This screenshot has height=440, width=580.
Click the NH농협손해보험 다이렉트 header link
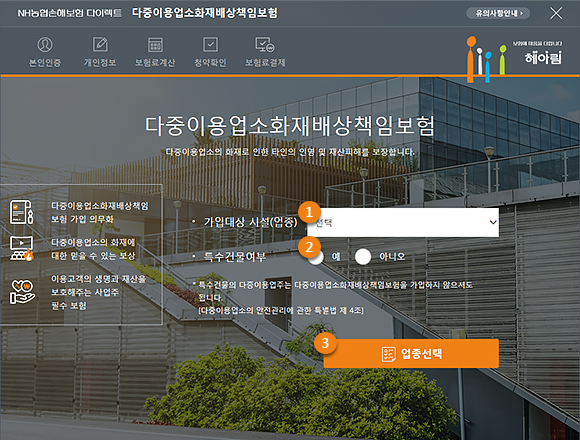pyautogui.click(x=70, y=13)
